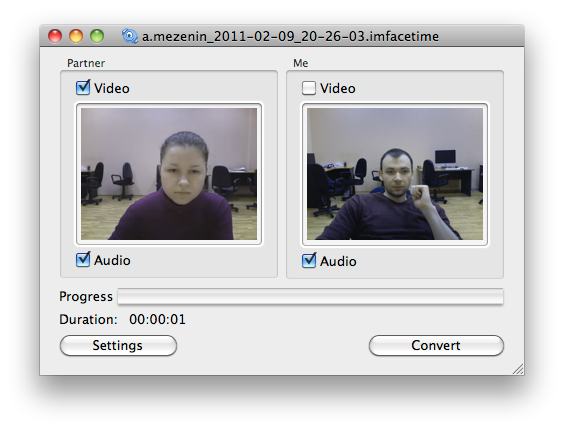The height and width of the screenshot is (430, 564).
Task: Click the Partner group heading label
Action: tap(86, 63)
